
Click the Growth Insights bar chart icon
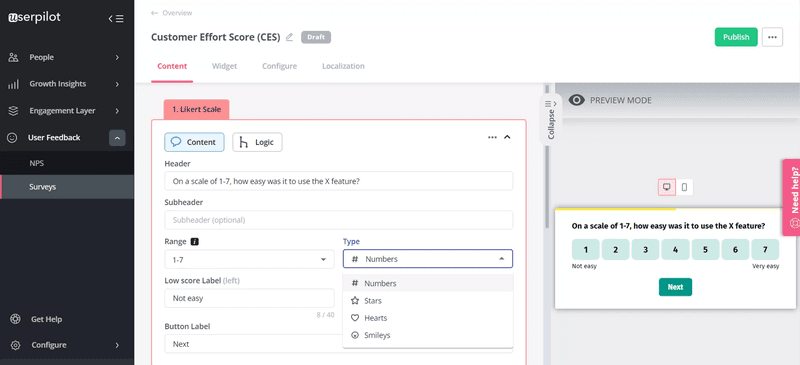(14, 84)
